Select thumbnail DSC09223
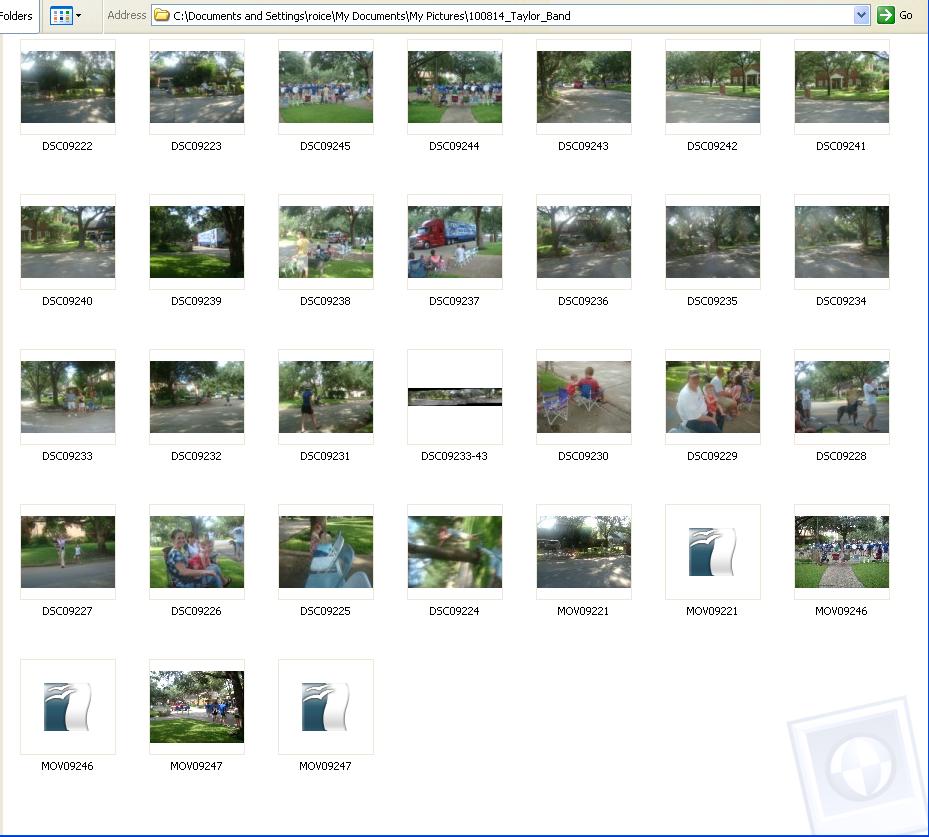929x837 pixels. 197,87
